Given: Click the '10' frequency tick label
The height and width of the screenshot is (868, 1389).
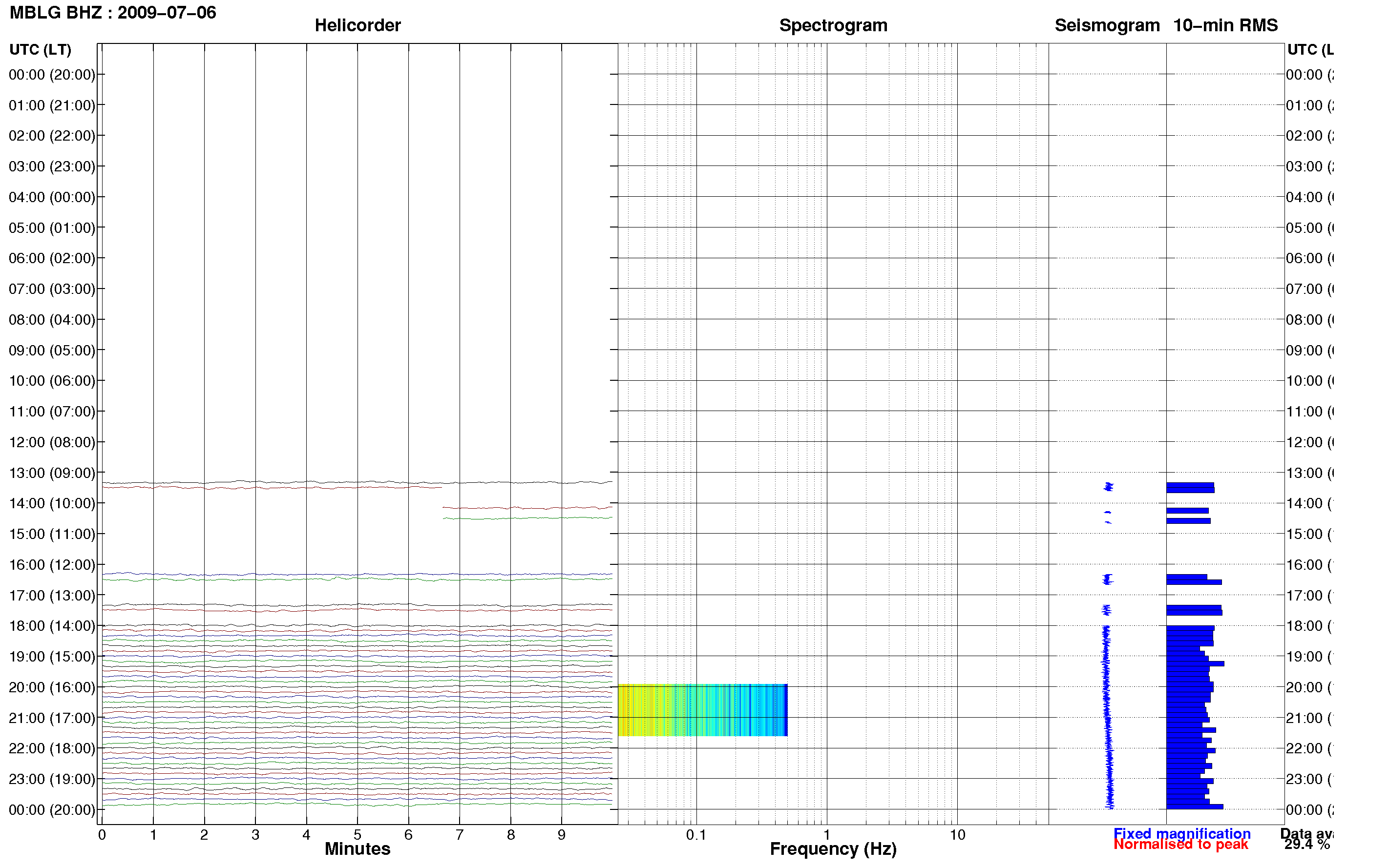Looking at the screenshot, I should point(957,835).
